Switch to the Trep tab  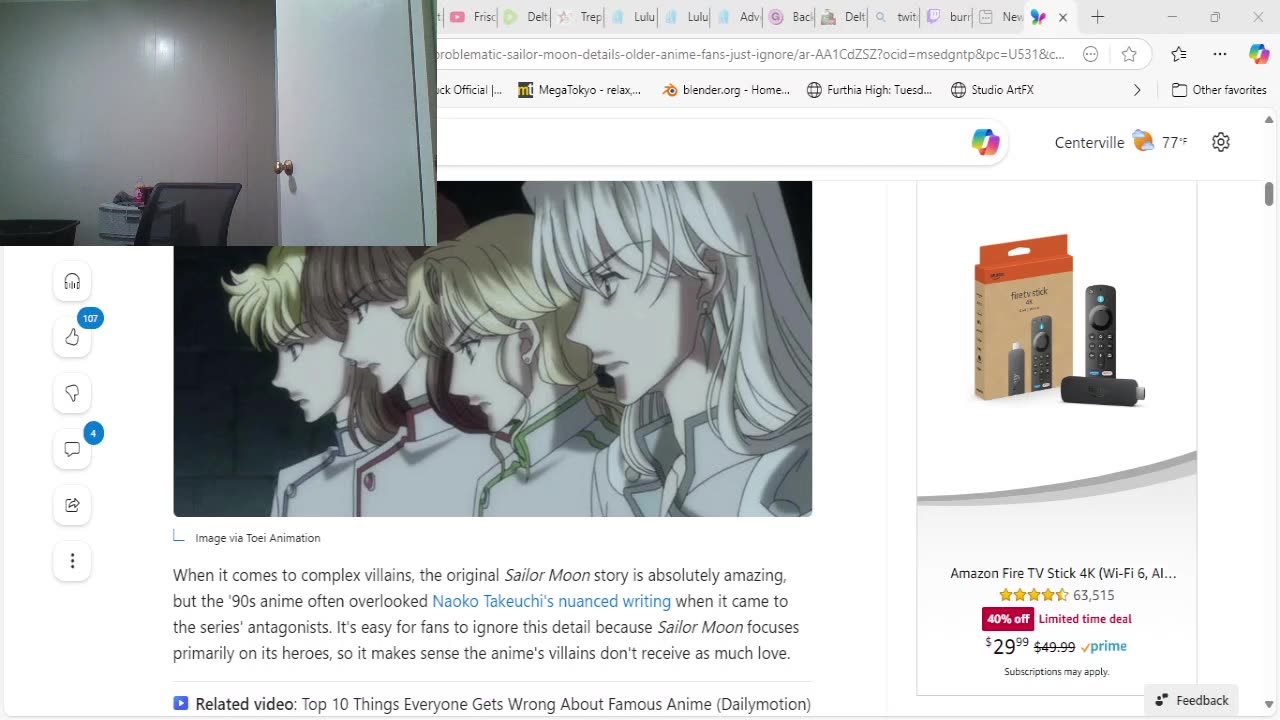tap(579, 17)
